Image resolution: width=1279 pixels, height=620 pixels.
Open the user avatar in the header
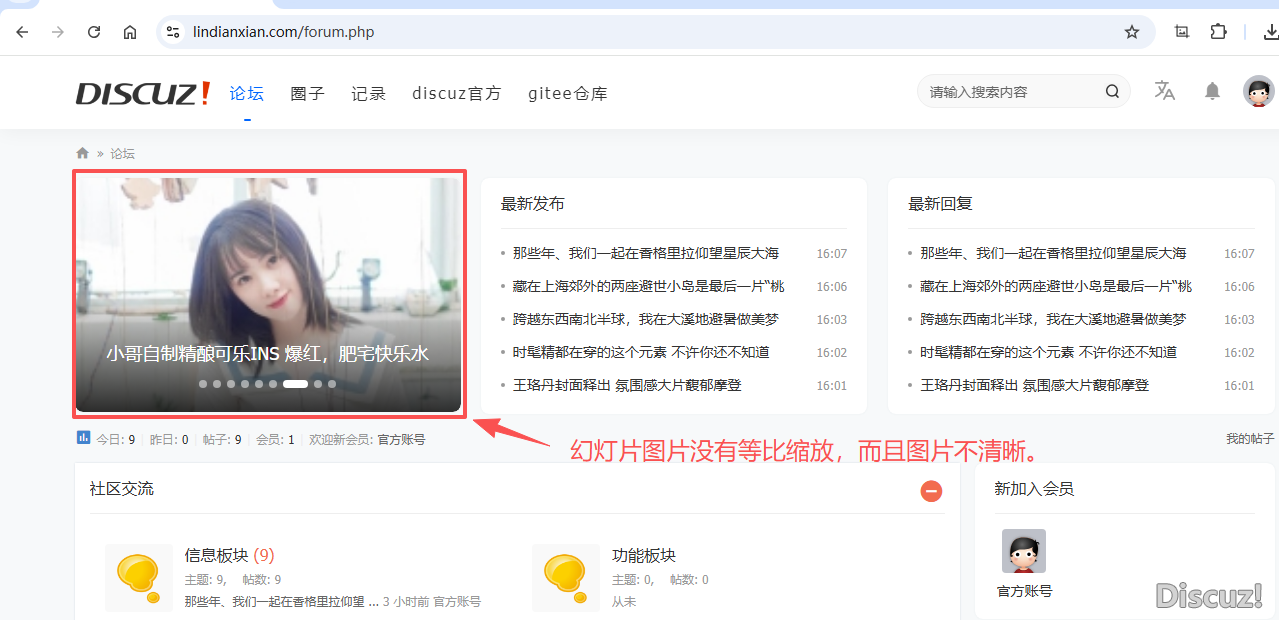pos(1258,91)
